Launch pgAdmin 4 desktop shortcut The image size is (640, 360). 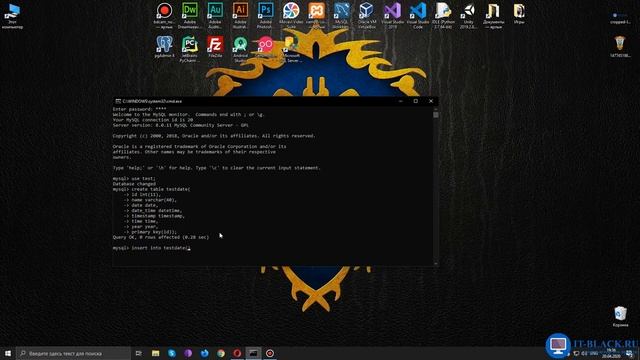[164, 47]
